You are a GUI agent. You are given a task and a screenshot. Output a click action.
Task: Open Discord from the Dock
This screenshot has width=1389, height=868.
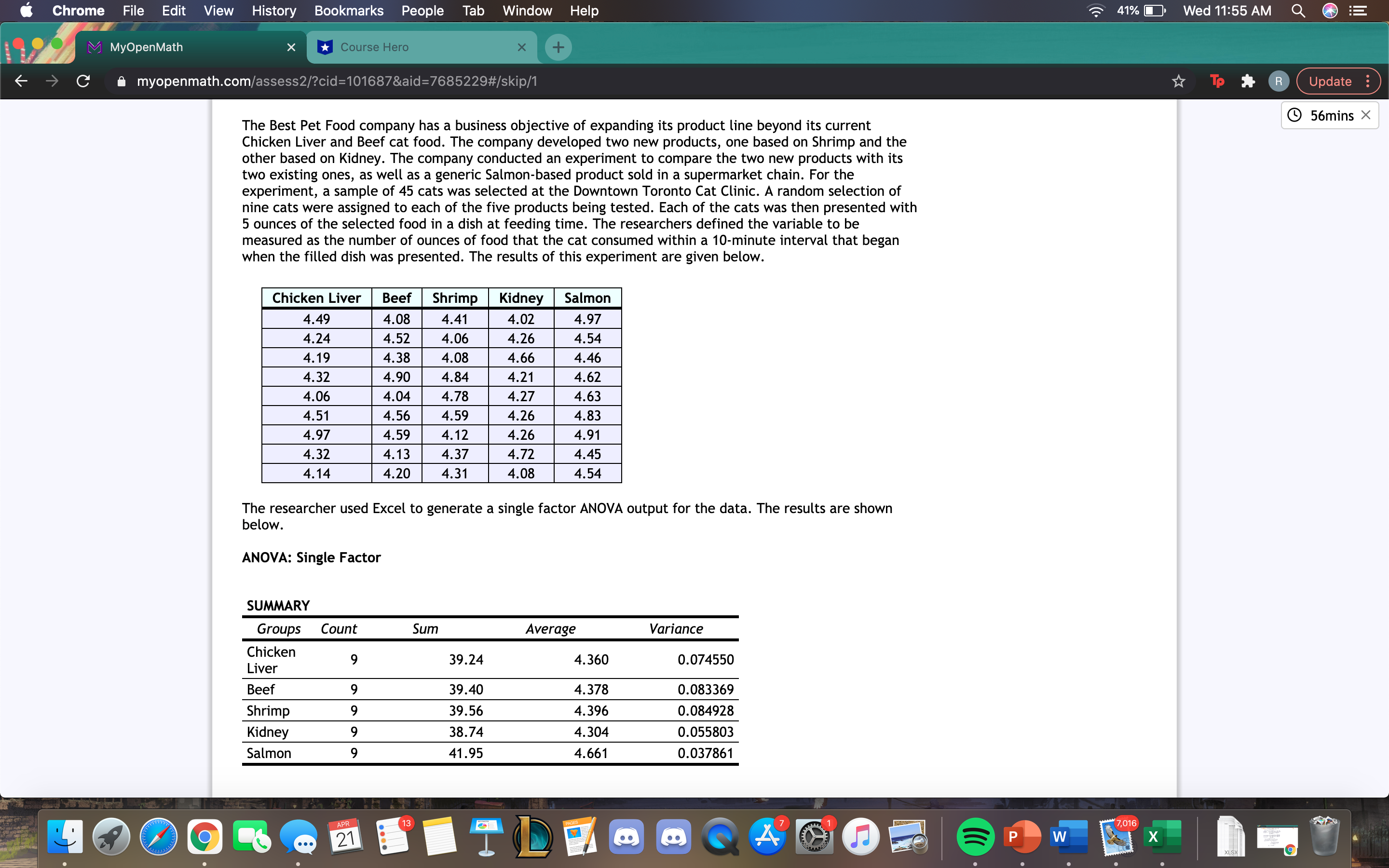click(x=626, y=837)
